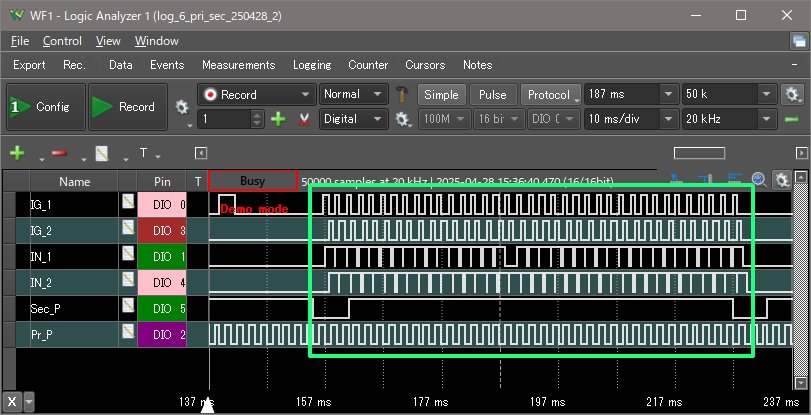Viewport: 811px width, 415px height.
Task: Click the edit icon in the Sec_P row
Action: click(x=128, y=305)
